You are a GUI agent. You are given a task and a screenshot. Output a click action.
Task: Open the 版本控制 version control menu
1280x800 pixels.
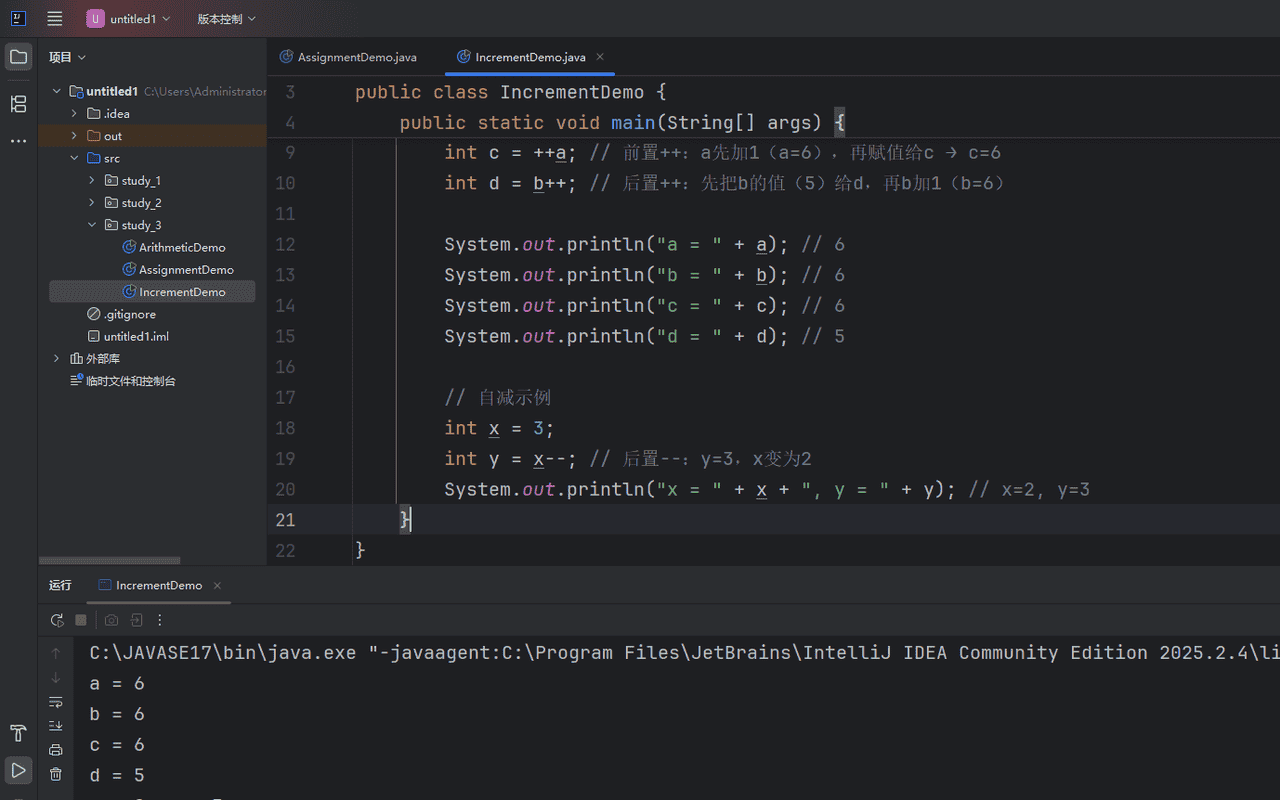tap(226, 19)
